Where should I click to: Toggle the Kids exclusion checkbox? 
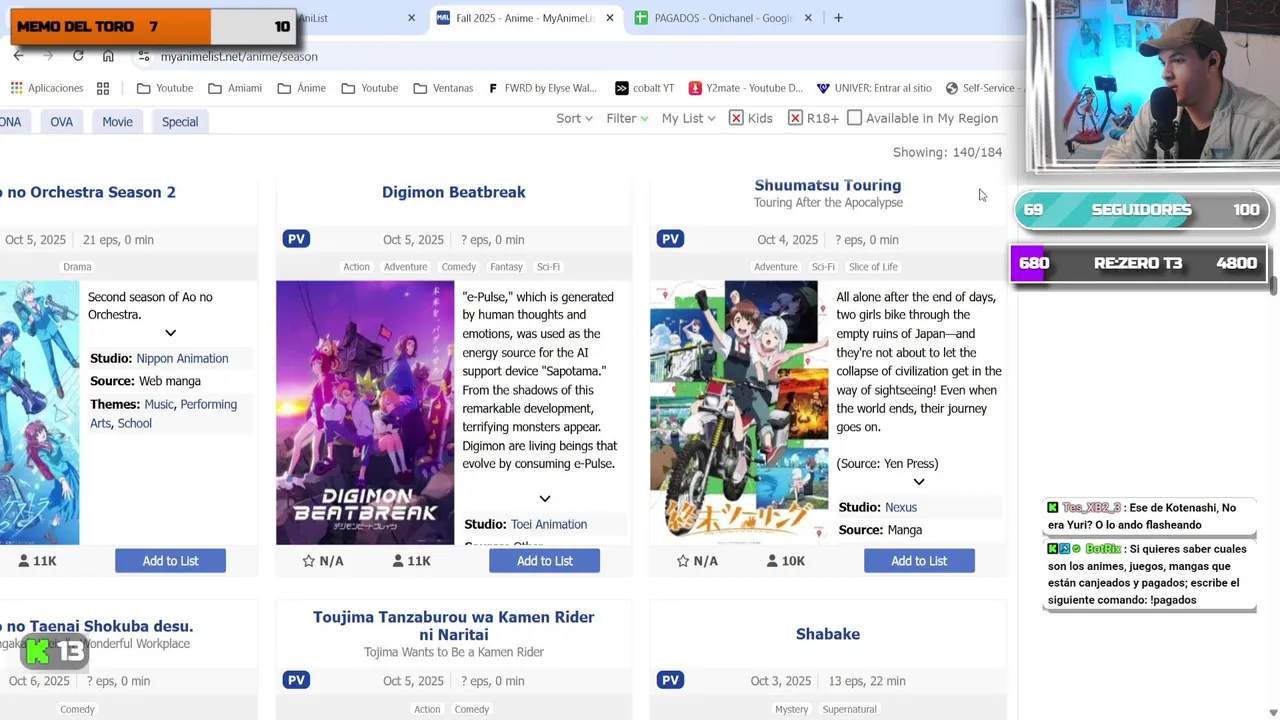pyautogui.click(x=736, y=118)
